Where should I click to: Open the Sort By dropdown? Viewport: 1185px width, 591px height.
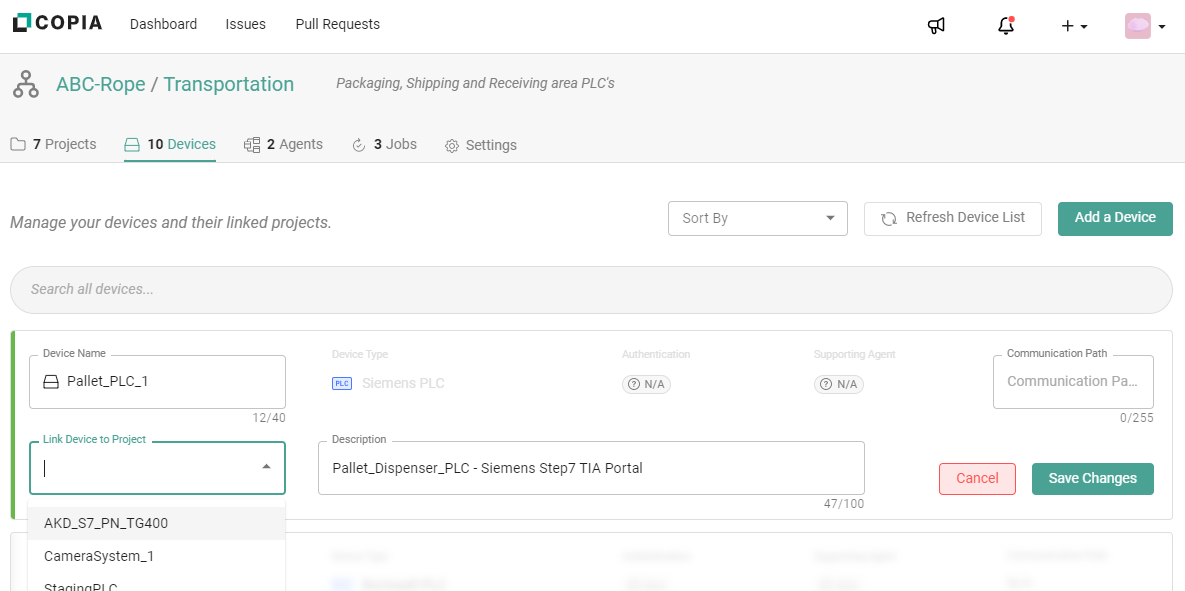(x=757, y=218)
